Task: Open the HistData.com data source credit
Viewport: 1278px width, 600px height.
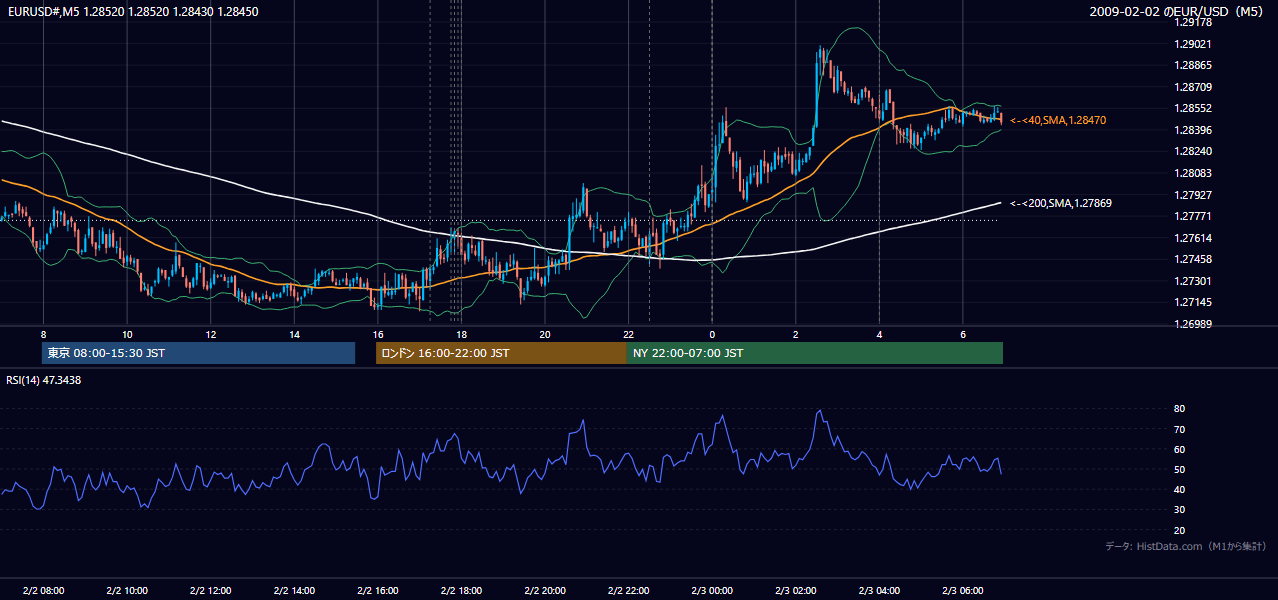Action: click(x=1185, y=546)
